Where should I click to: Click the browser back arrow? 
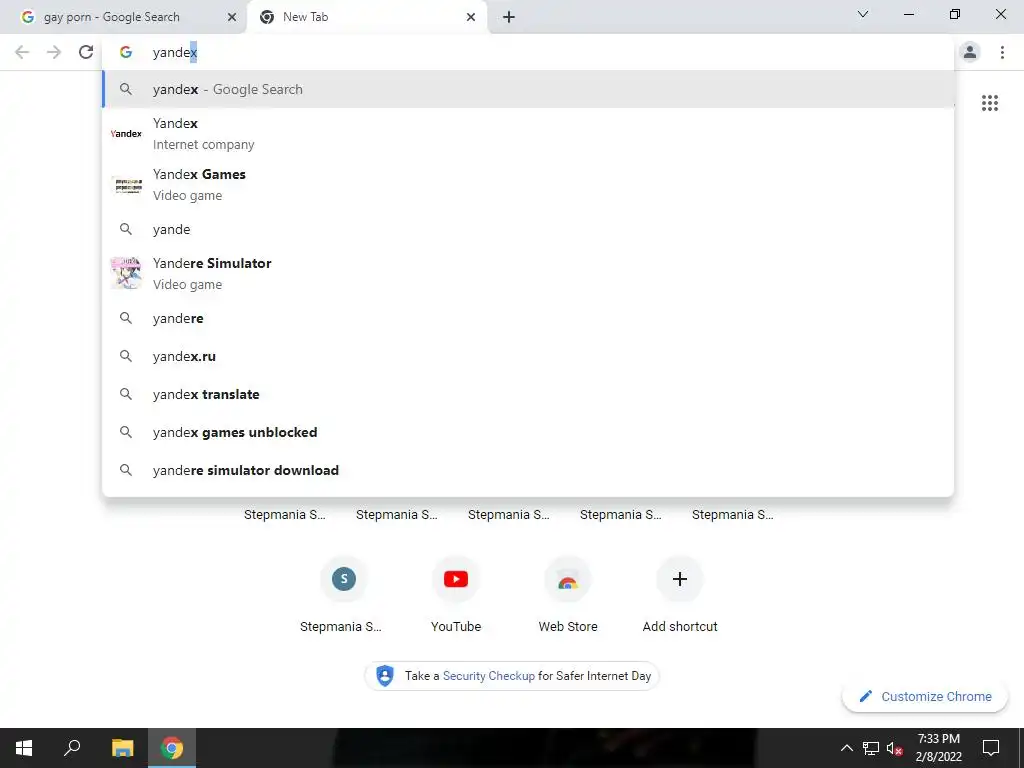tap(22, 52)
